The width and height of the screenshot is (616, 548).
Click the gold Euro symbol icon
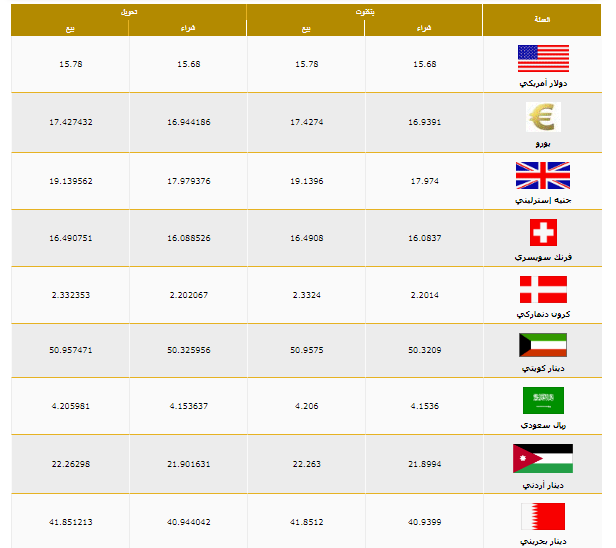point(542,117)
